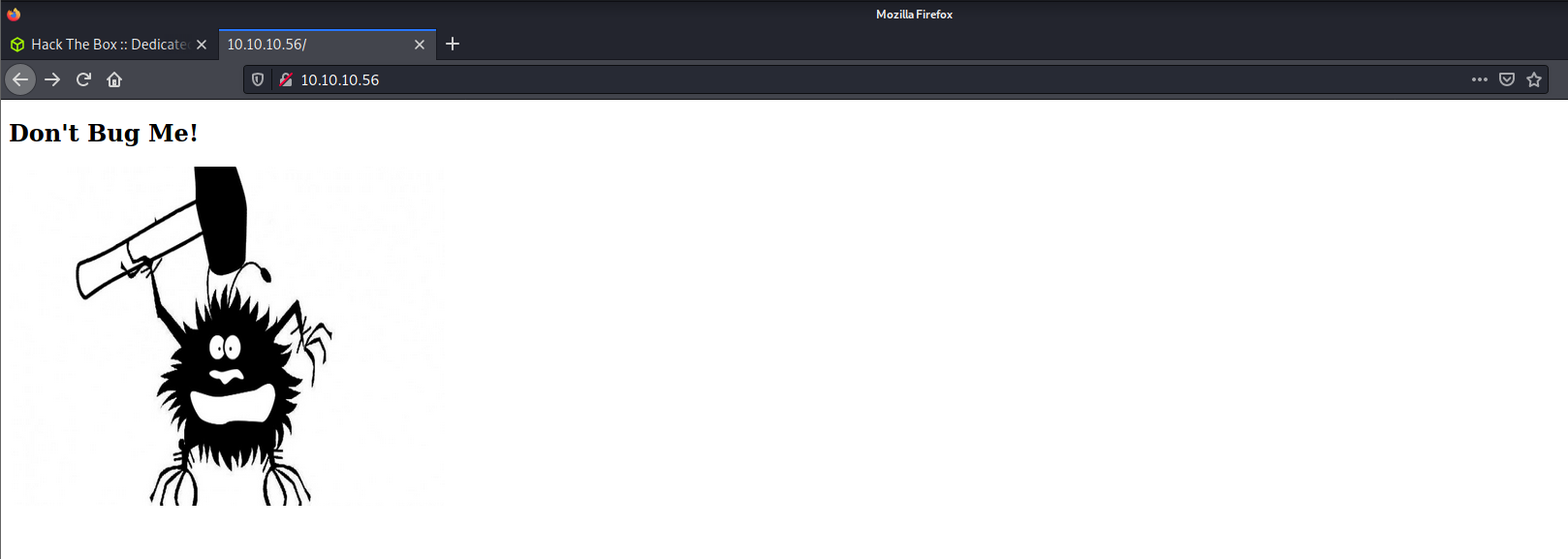
Task: Click the Mozilla Firefox window title
Action: tap(914, 15)
